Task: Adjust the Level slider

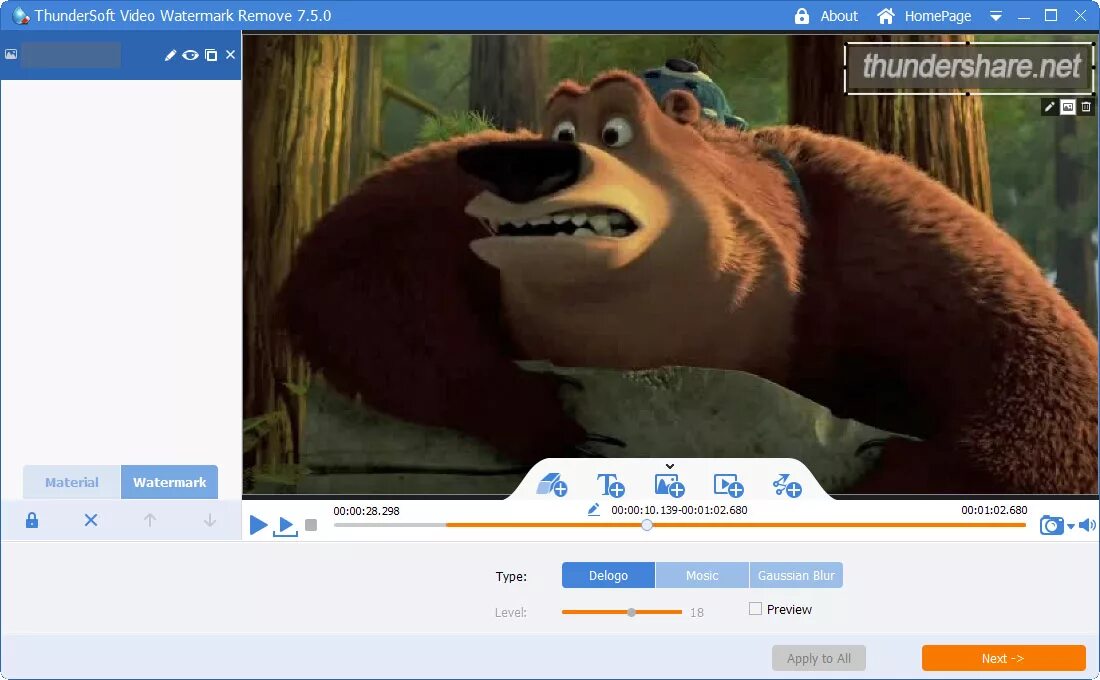Action: [x=631, y=612]
